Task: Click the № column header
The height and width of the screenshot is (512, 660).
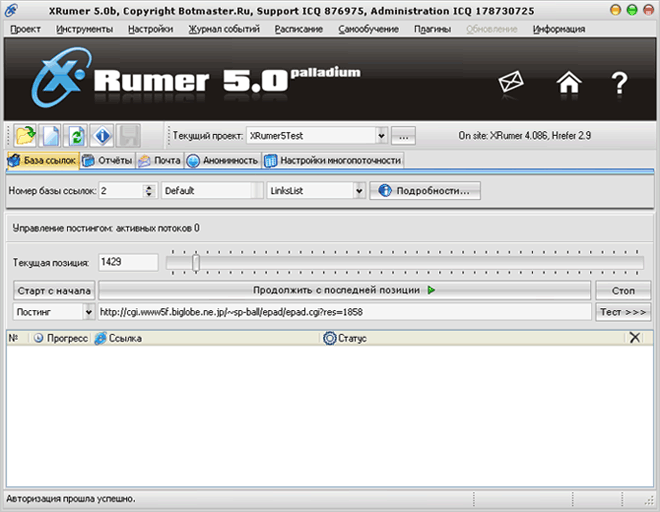Action: click(x=16, y=338)
